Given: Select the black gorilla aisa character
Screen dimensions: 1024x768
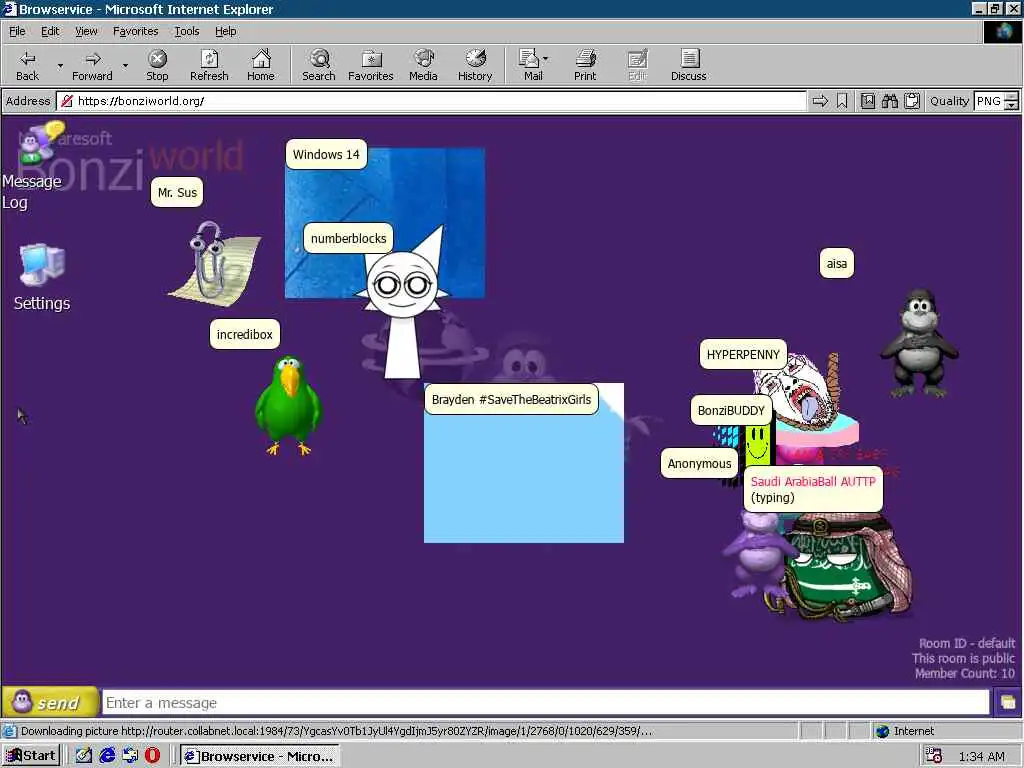Looking at the screenshot, I should [x=919, y=344].
